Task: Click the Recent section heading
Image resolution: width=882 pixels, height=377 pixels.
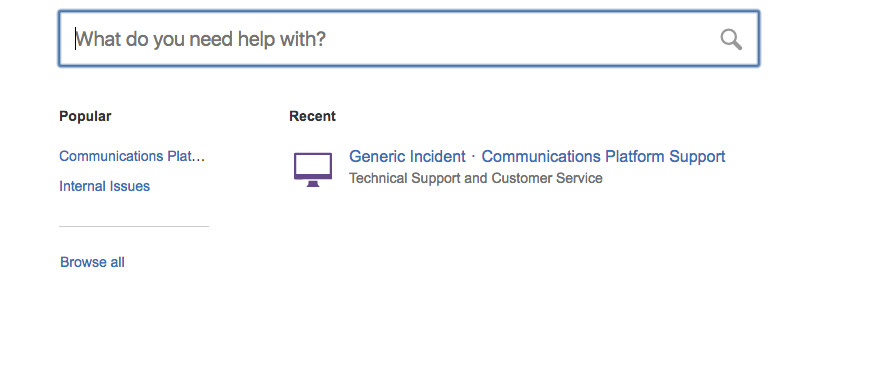Action: click(312, 116)
